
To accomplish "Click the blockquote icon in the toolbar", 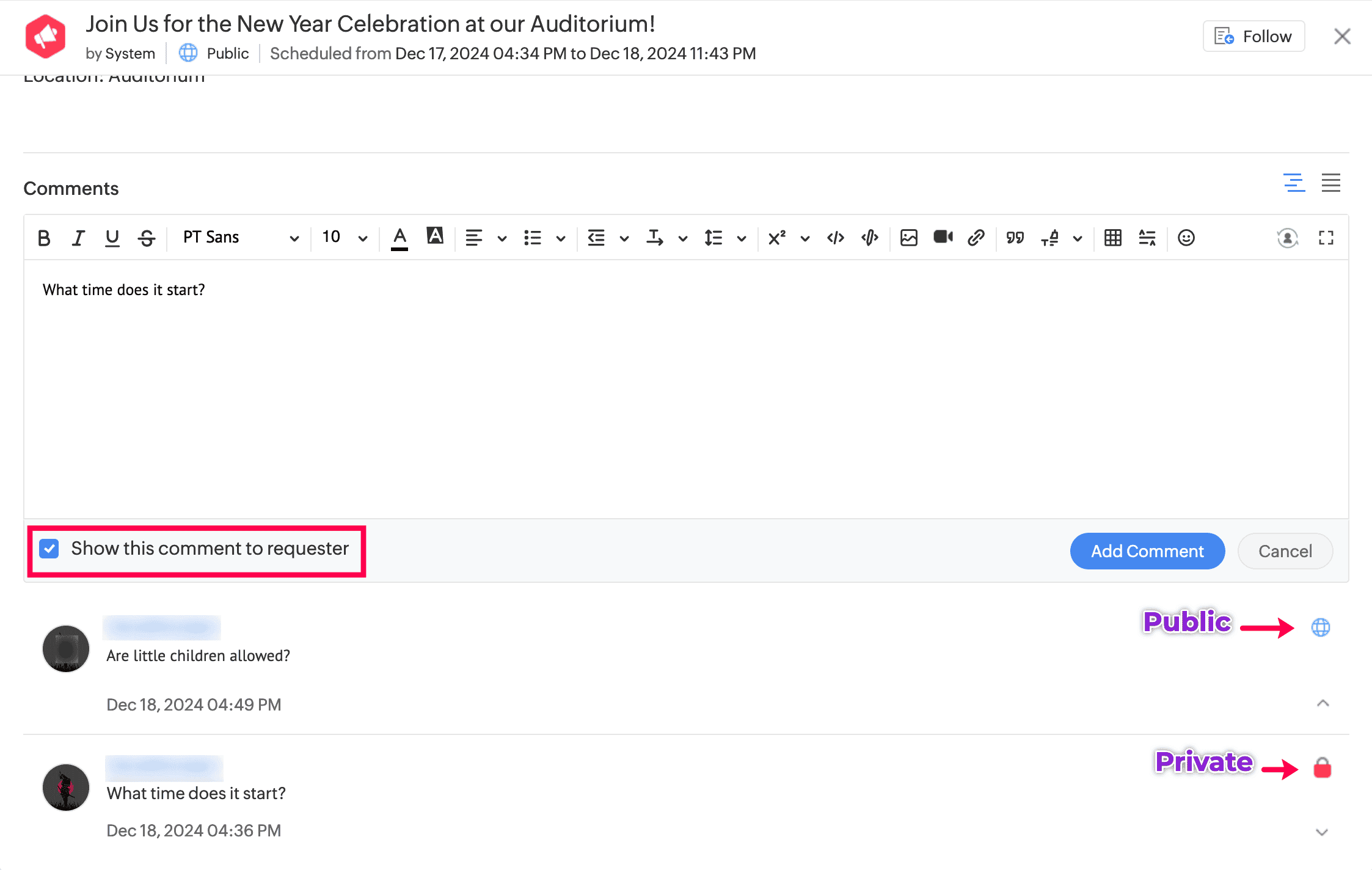I will click(x=1014, y=238).
